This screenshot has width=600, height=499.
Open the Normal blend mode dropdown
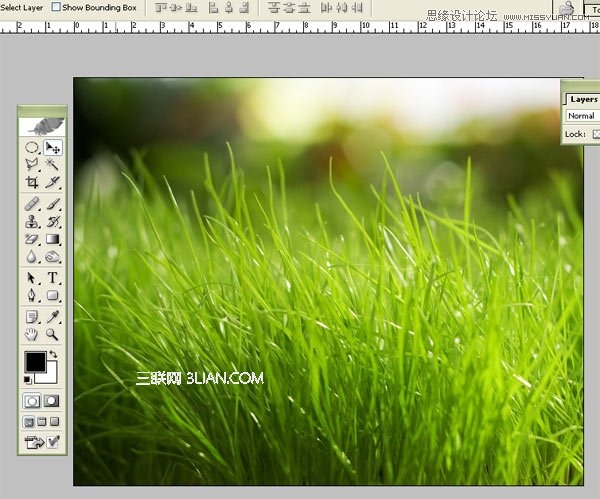[582, 116]
